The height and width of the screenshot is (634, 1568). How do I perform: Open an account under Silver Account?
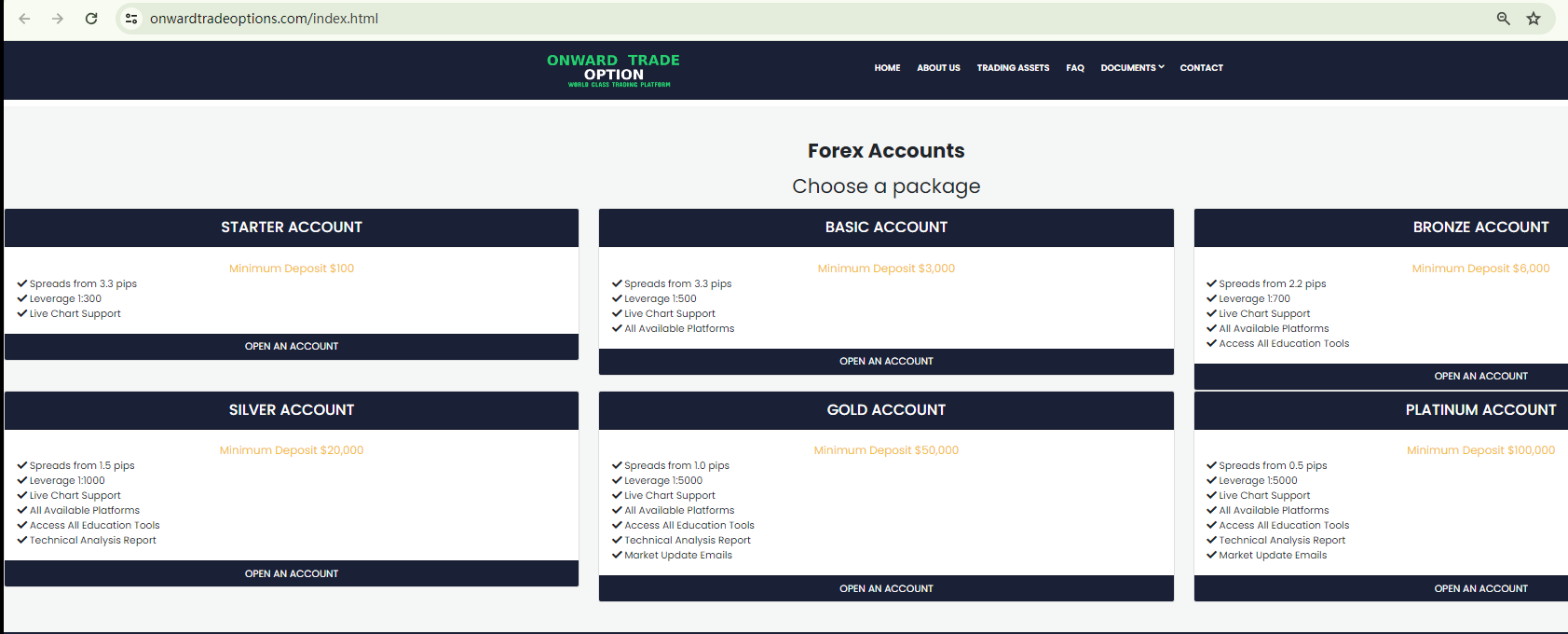click(292, 573)
